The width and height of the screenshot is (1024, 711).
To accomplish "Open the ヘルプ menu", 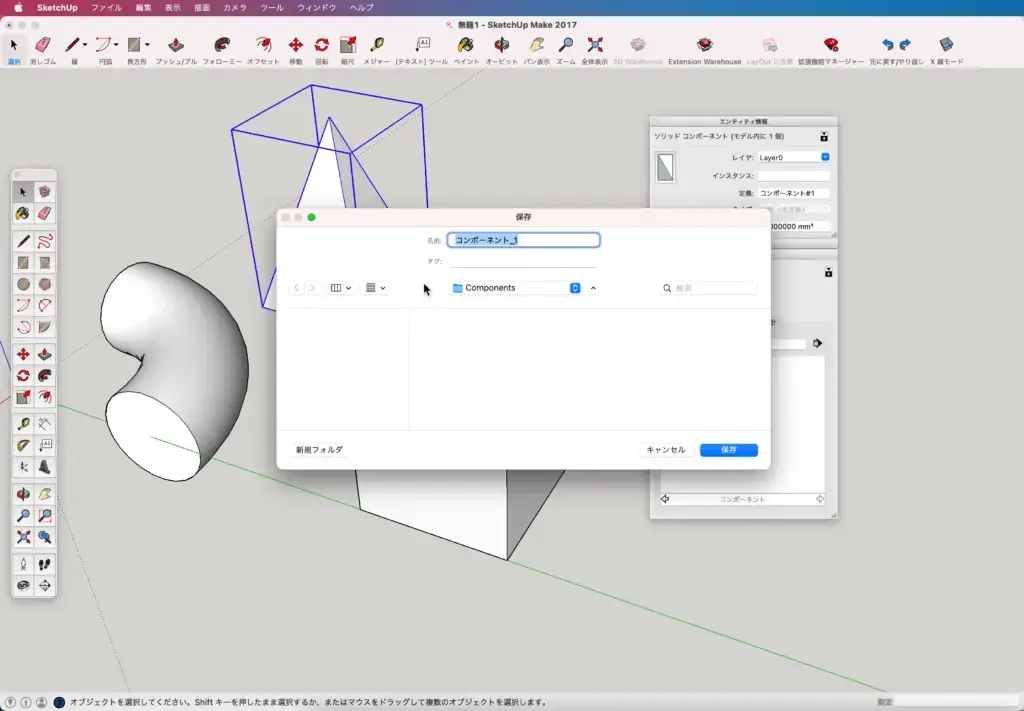I will coord(362,8).
